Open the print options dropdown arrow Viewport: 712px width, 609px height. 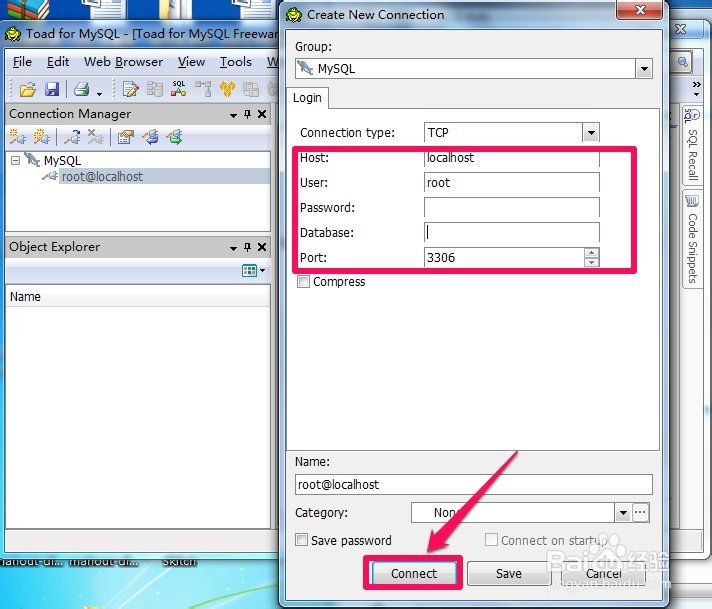tap(99, 94)
